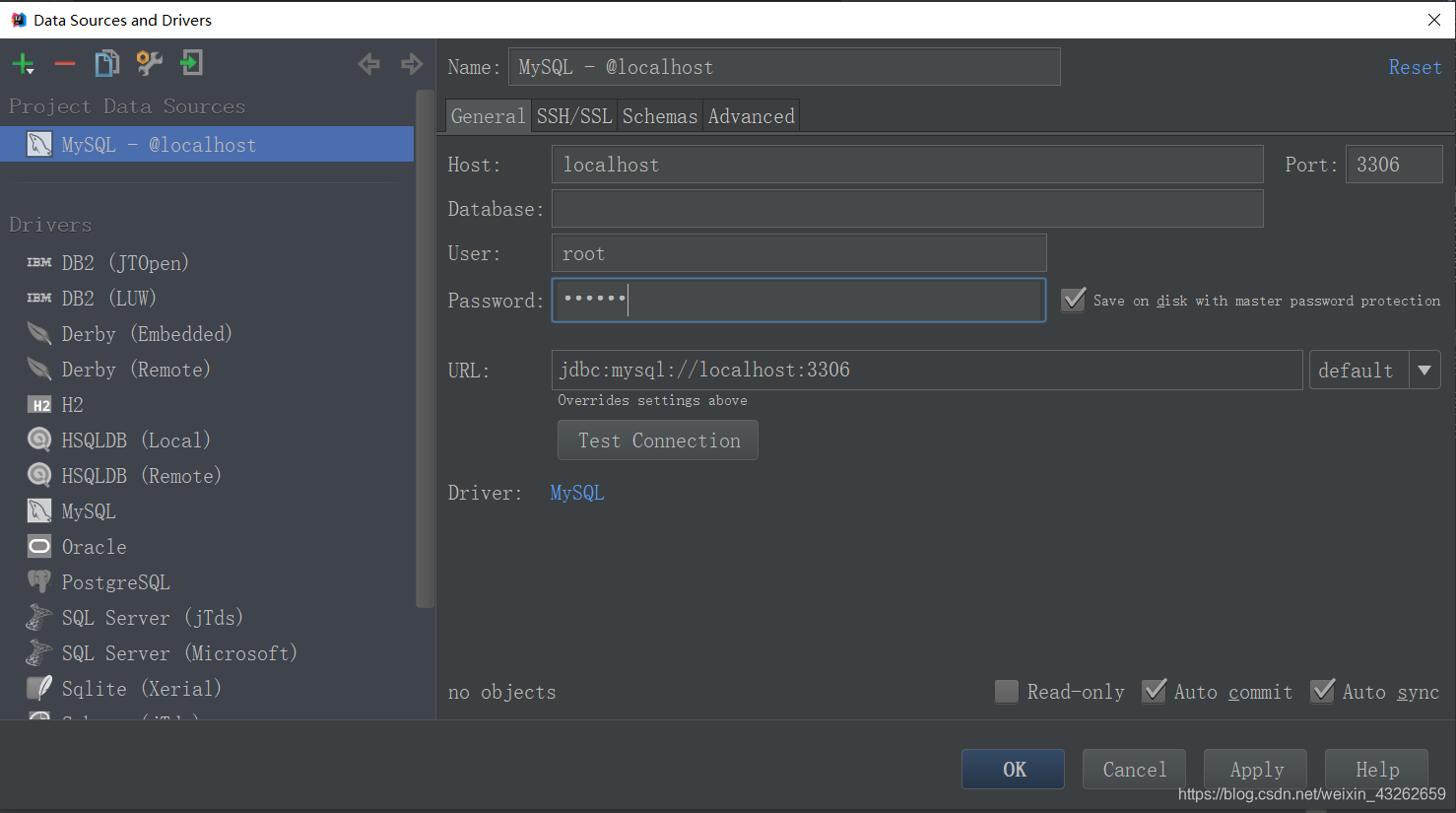Toggle the Auto commit checkbox

pos(1154,691)
